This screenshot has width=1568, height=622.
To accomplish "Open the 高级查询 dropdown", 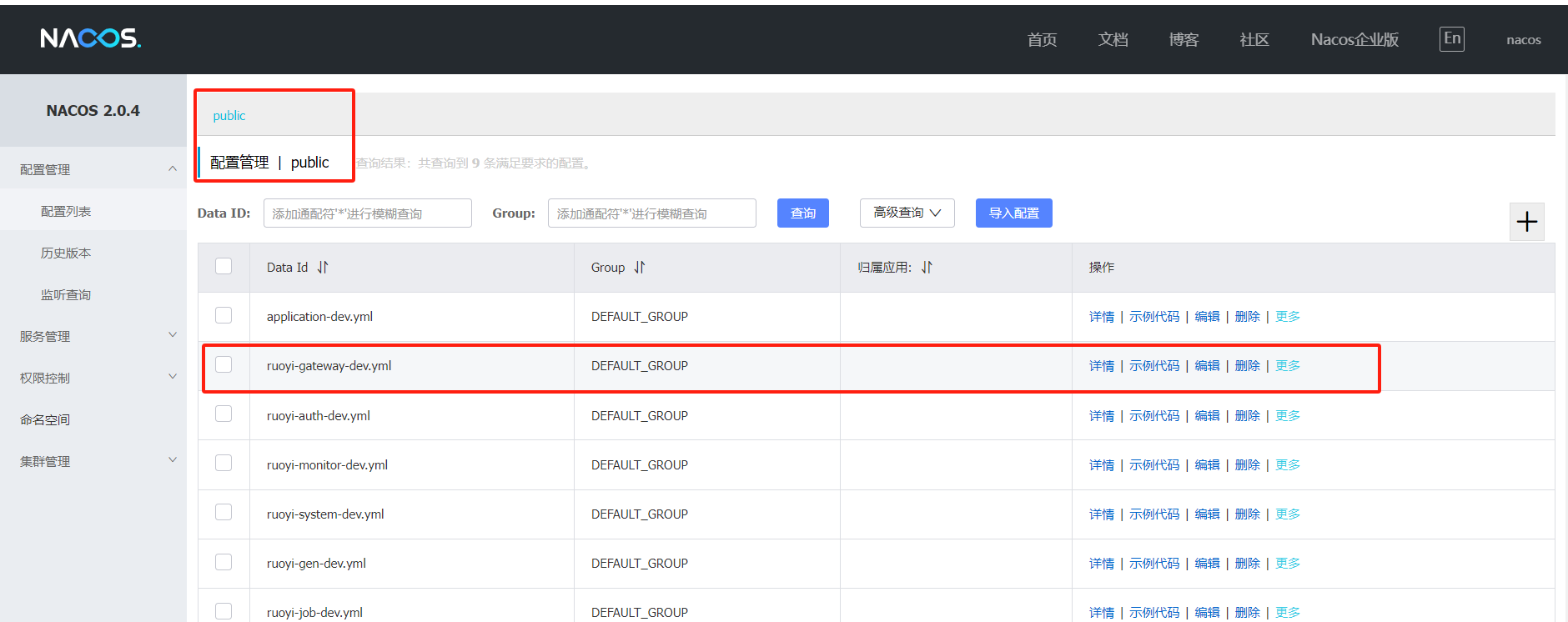I will click(x=907, y=213).
